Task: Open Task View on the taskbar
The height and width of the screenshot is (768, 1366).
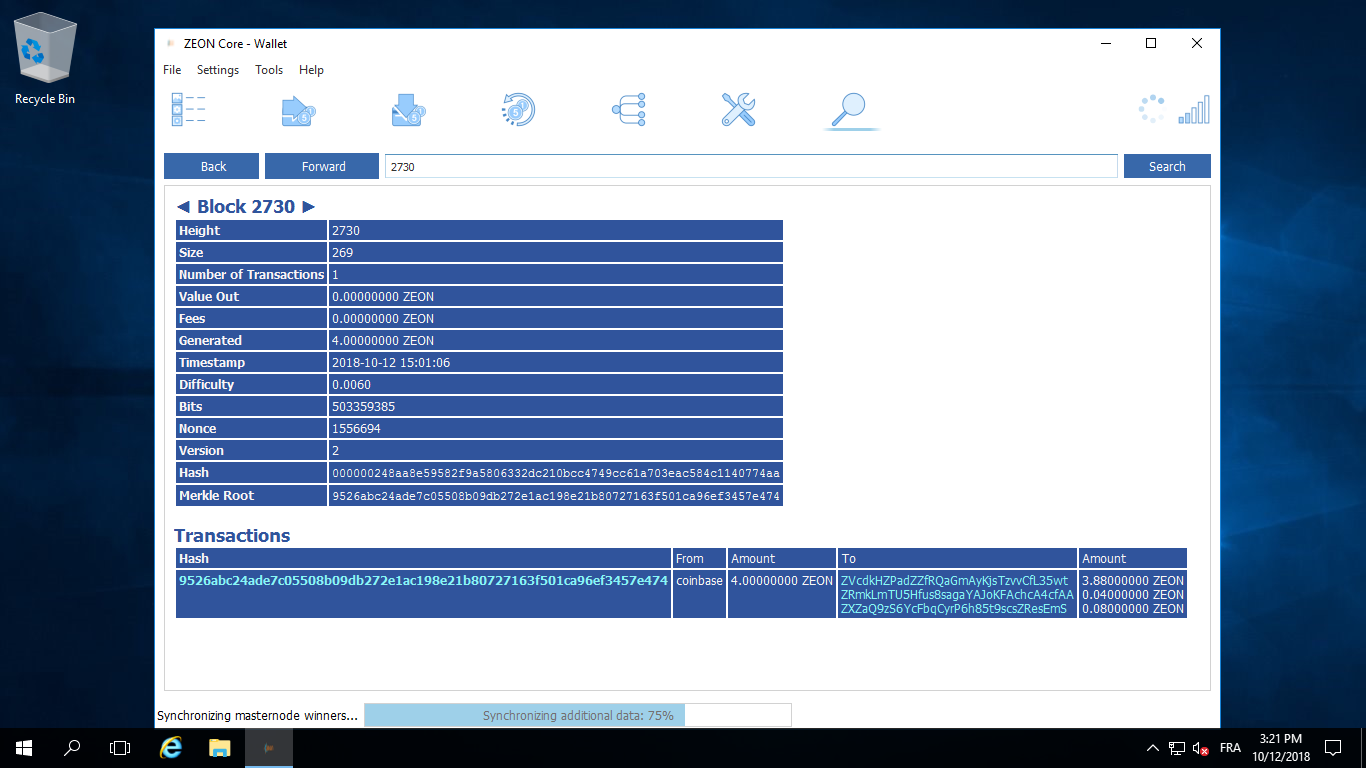Action: point(120,747)
